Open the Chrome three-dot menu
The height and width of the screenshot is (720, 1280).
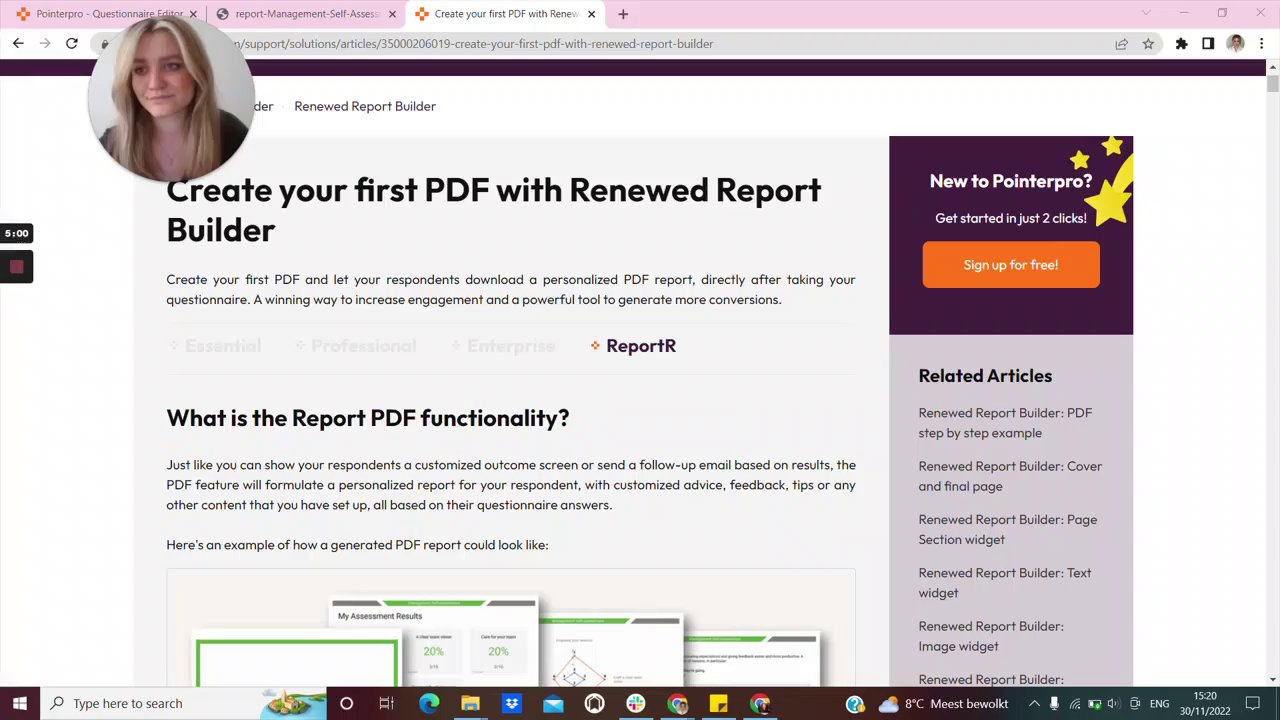point(1262,44)
